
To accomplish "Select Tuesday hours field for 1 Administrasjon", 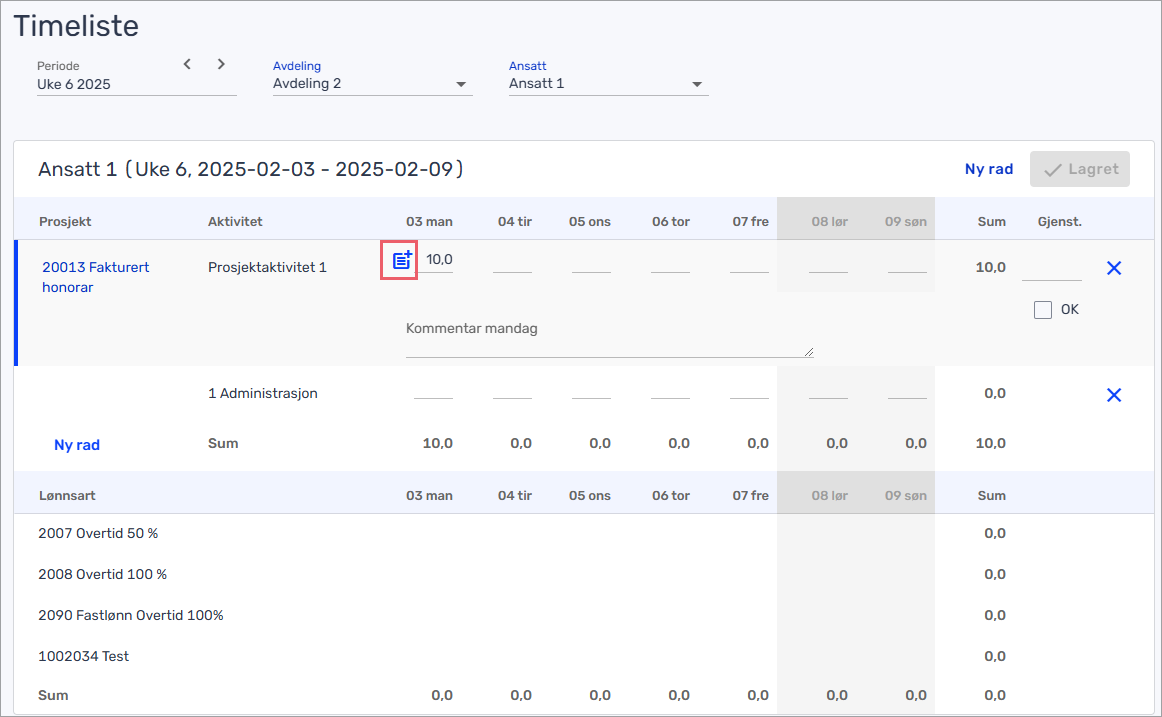I will 512,388.
